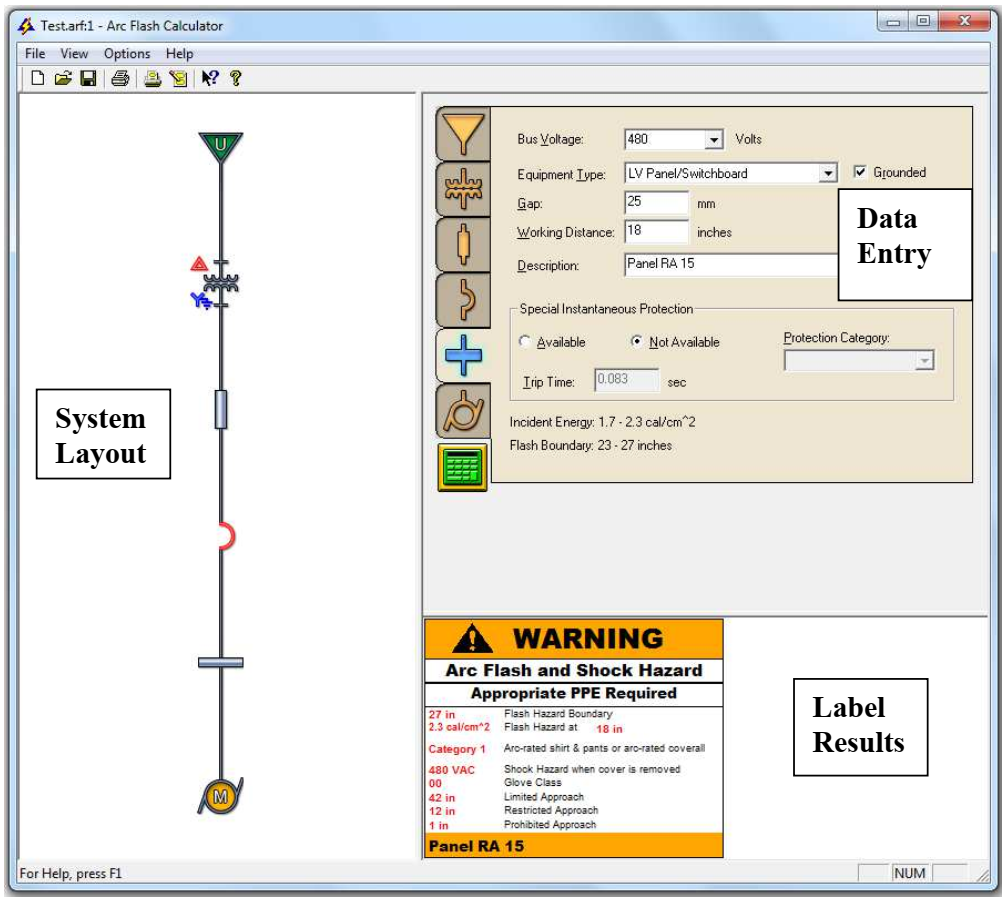Click the 2.3 cal/cm^2 value on label
1006x899 pixels.
[x=459, y=727]
